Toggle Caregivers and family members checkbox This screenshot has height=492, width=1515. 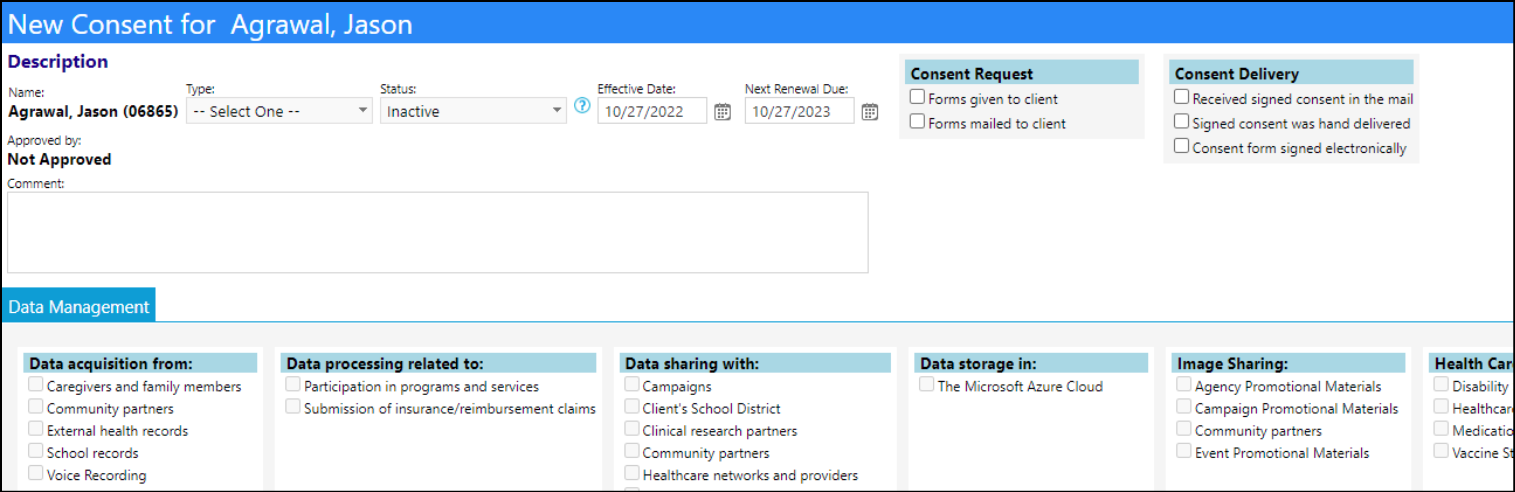point(36,384)
